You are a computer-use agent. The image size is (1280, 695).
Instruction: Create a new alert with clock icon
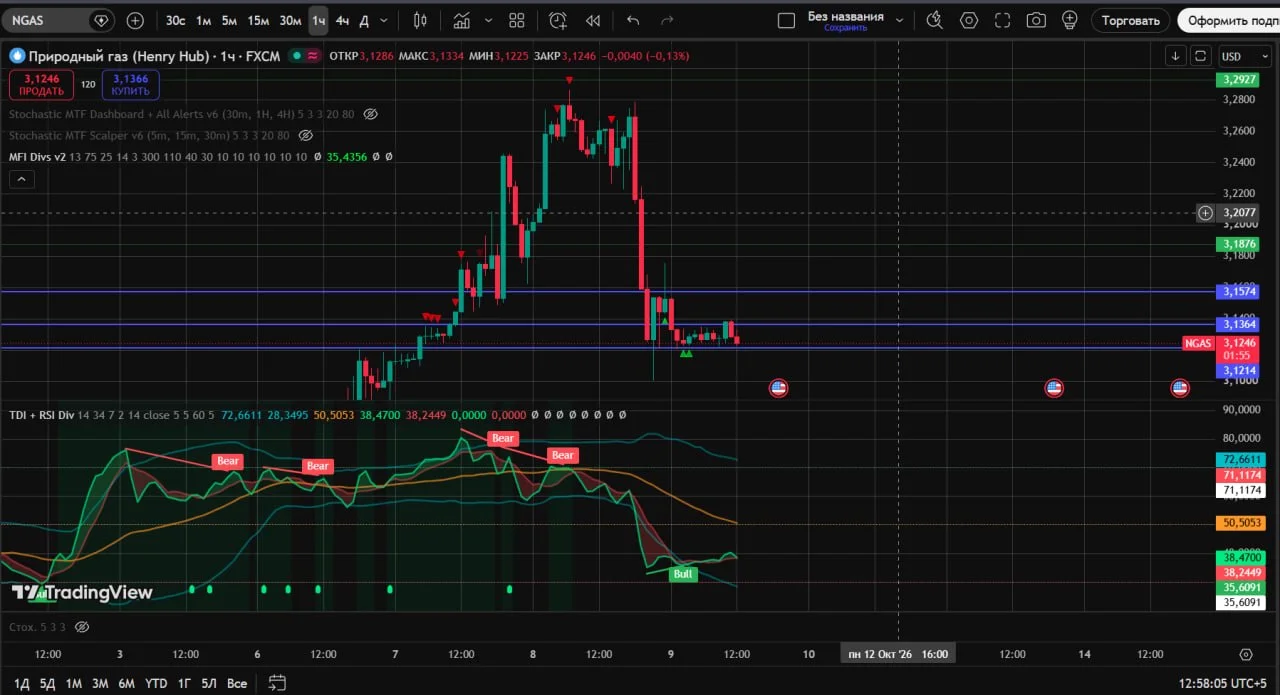point(558,20)
